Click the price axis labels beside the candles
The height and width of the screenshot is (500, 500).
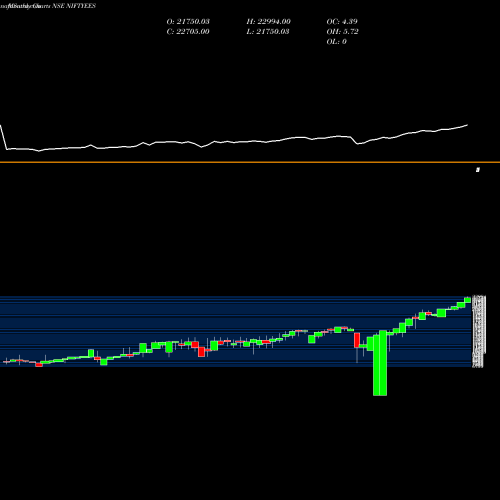[x=479, y=331]
